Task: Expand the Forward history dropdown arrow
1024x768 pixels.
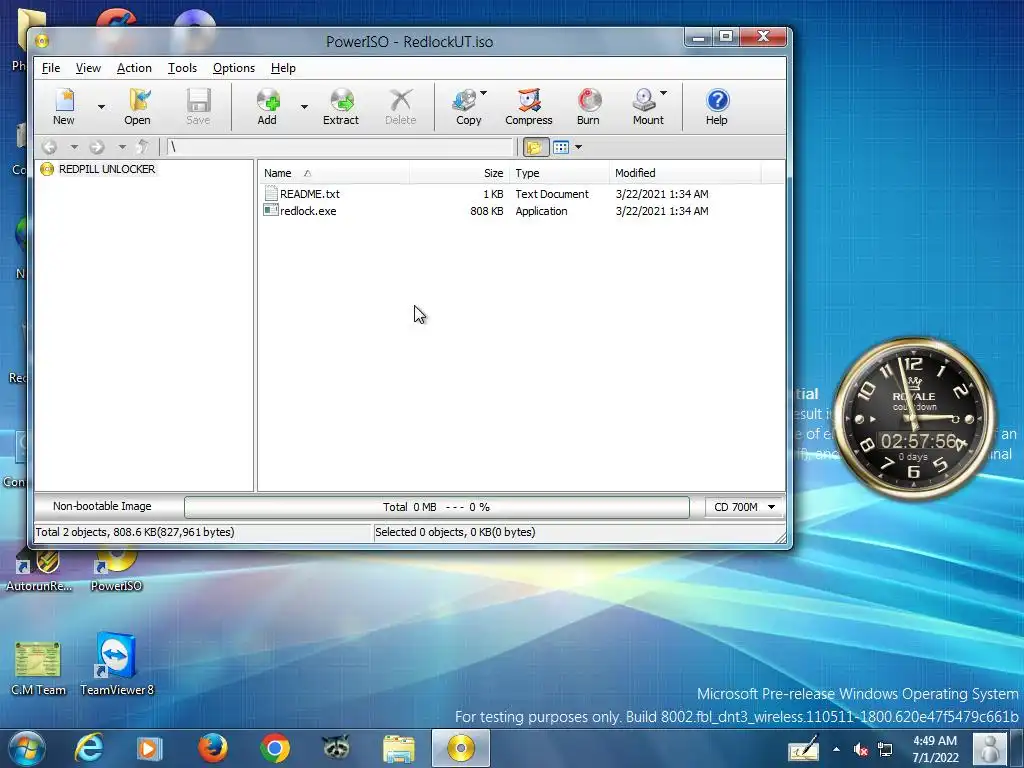Action: pyautogui.click(x=121, y=147)
